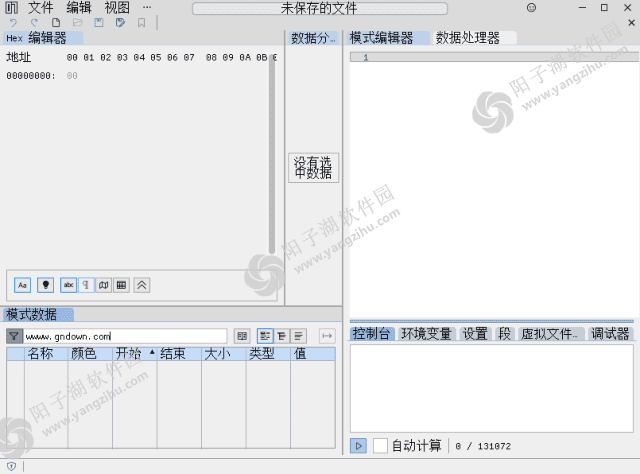Open the 环境变量 tab
This screenshot has height=474, width=640.
tap(426, 334)
